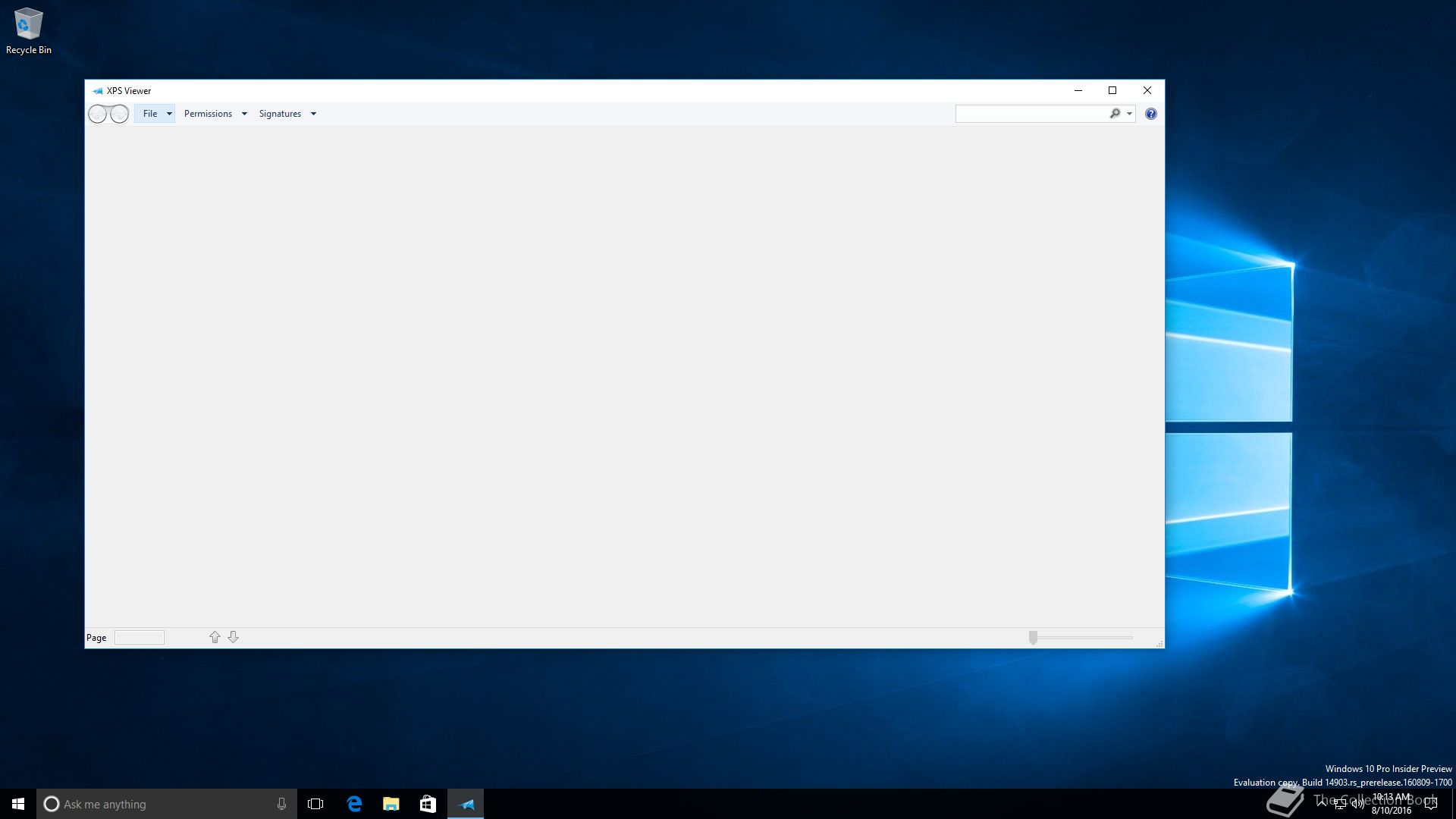Viewport: 1456px width, 819px height.
Task: Click the Page number input field
Action: point(140,638)
